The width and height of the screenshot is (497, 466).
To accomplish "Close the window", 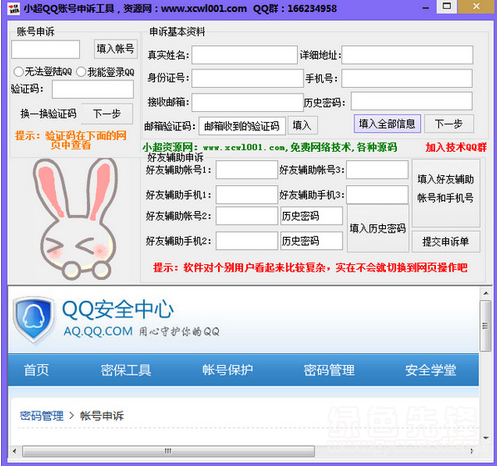I will pyautogui.click(x=477, y=6).
